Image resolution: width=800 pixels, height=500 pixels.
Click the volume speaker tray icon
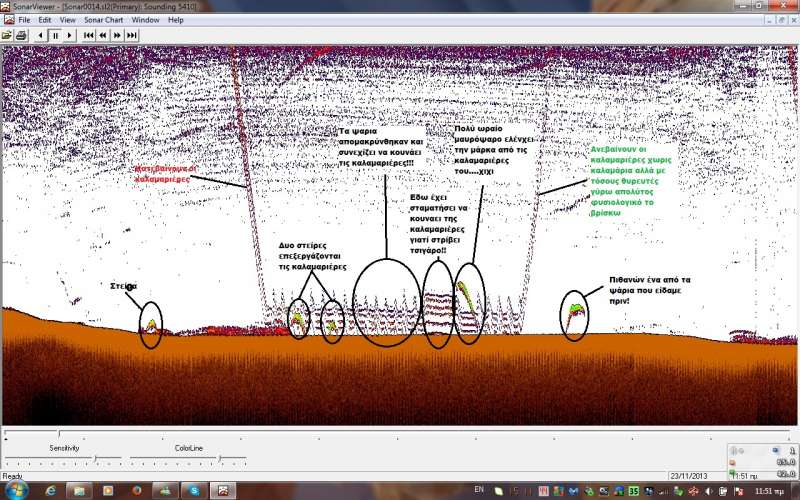click(708, 491)
